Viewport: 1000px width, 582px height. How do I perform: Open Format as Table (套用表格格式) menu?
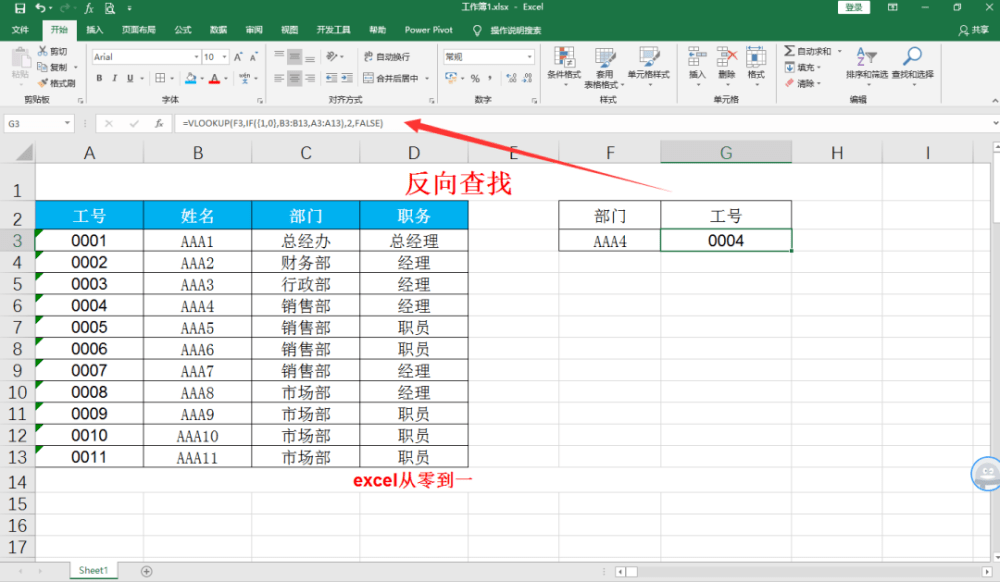(603, 67)
